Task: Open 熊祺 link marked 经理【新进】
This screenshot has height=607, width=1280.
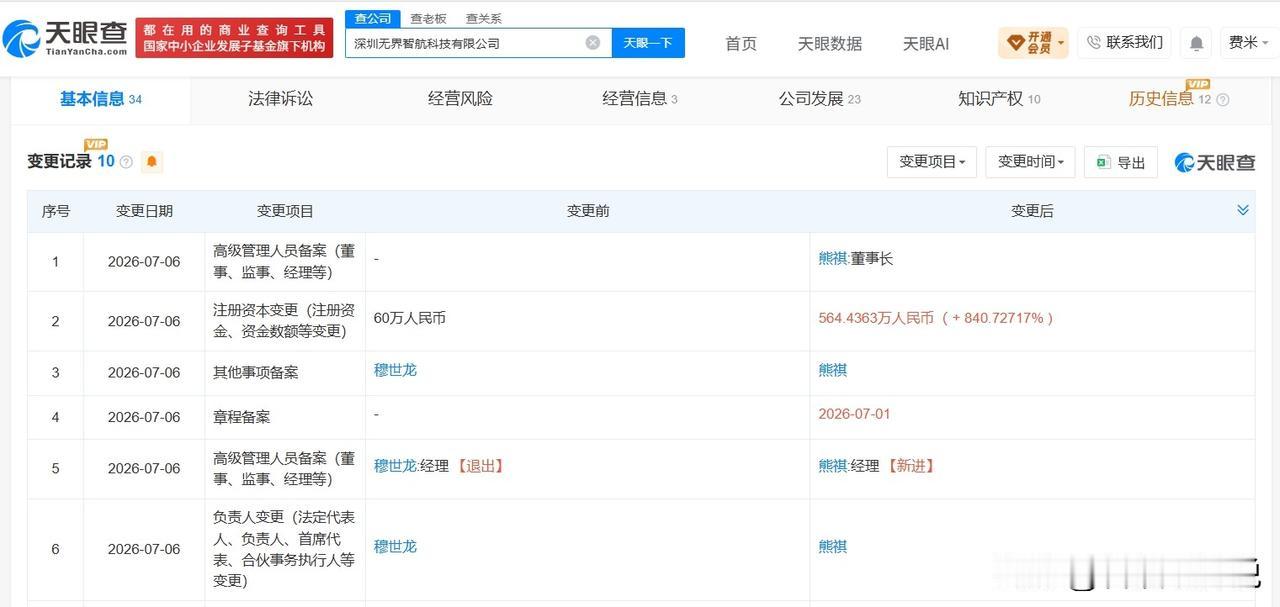Action: tap(832, 466)
